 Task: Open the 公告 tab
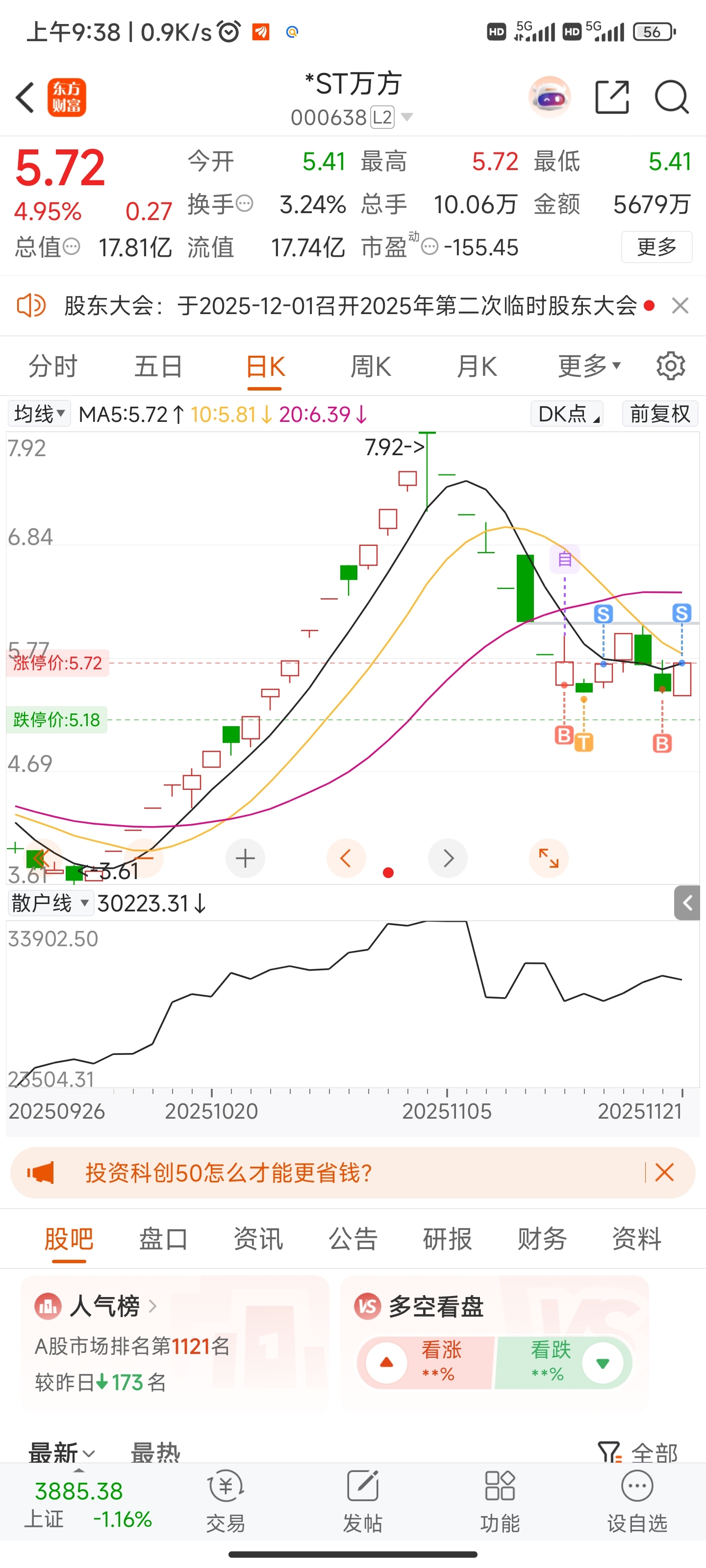coord(353,1239)
